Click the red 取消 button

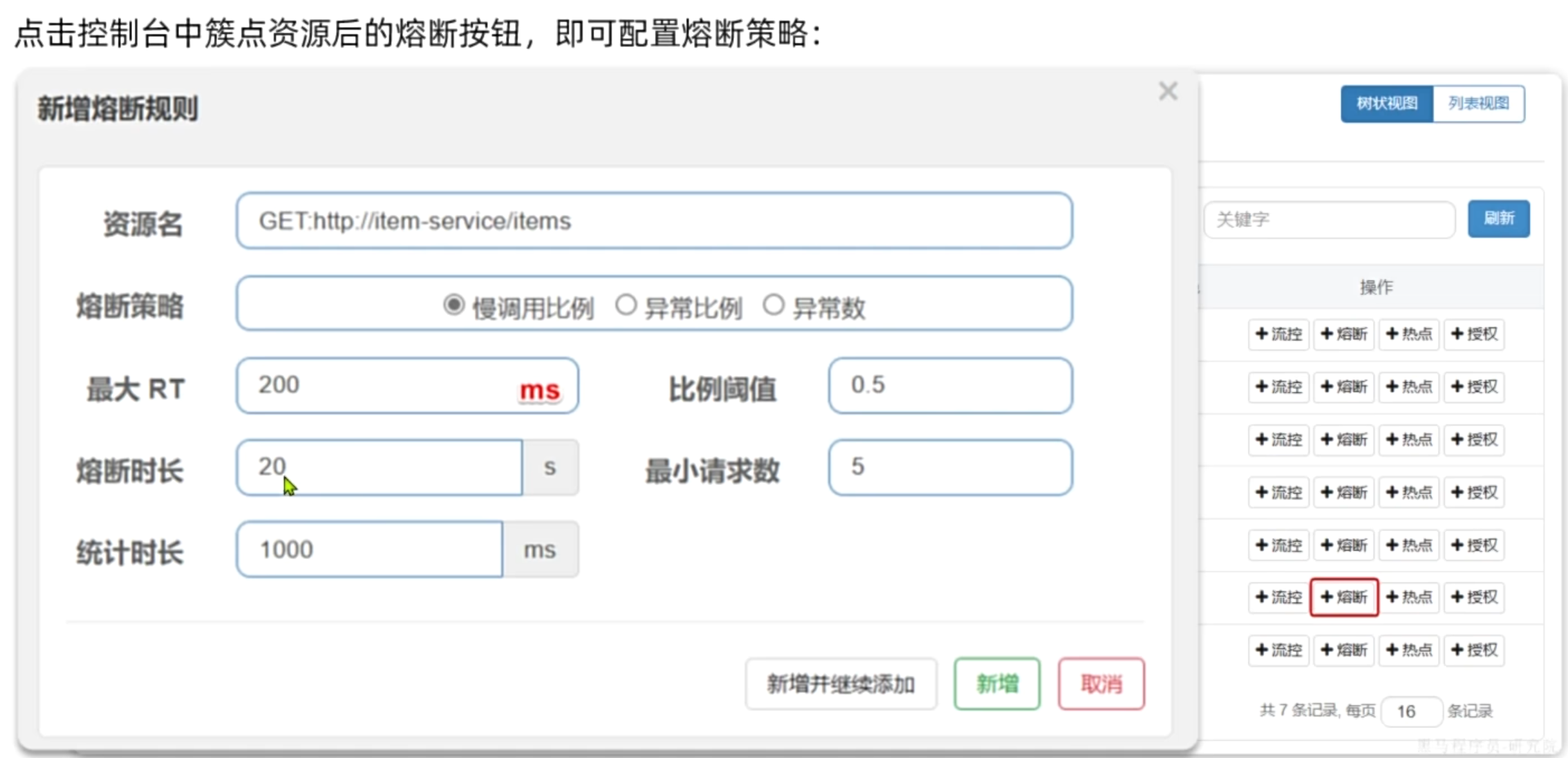click(x=1101, y=684)
